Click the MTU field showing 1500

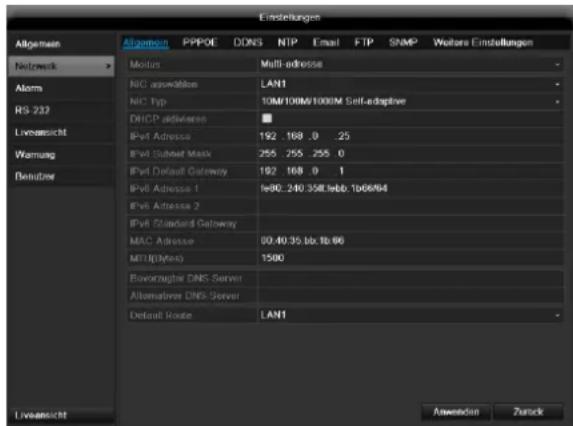[410, 258]
